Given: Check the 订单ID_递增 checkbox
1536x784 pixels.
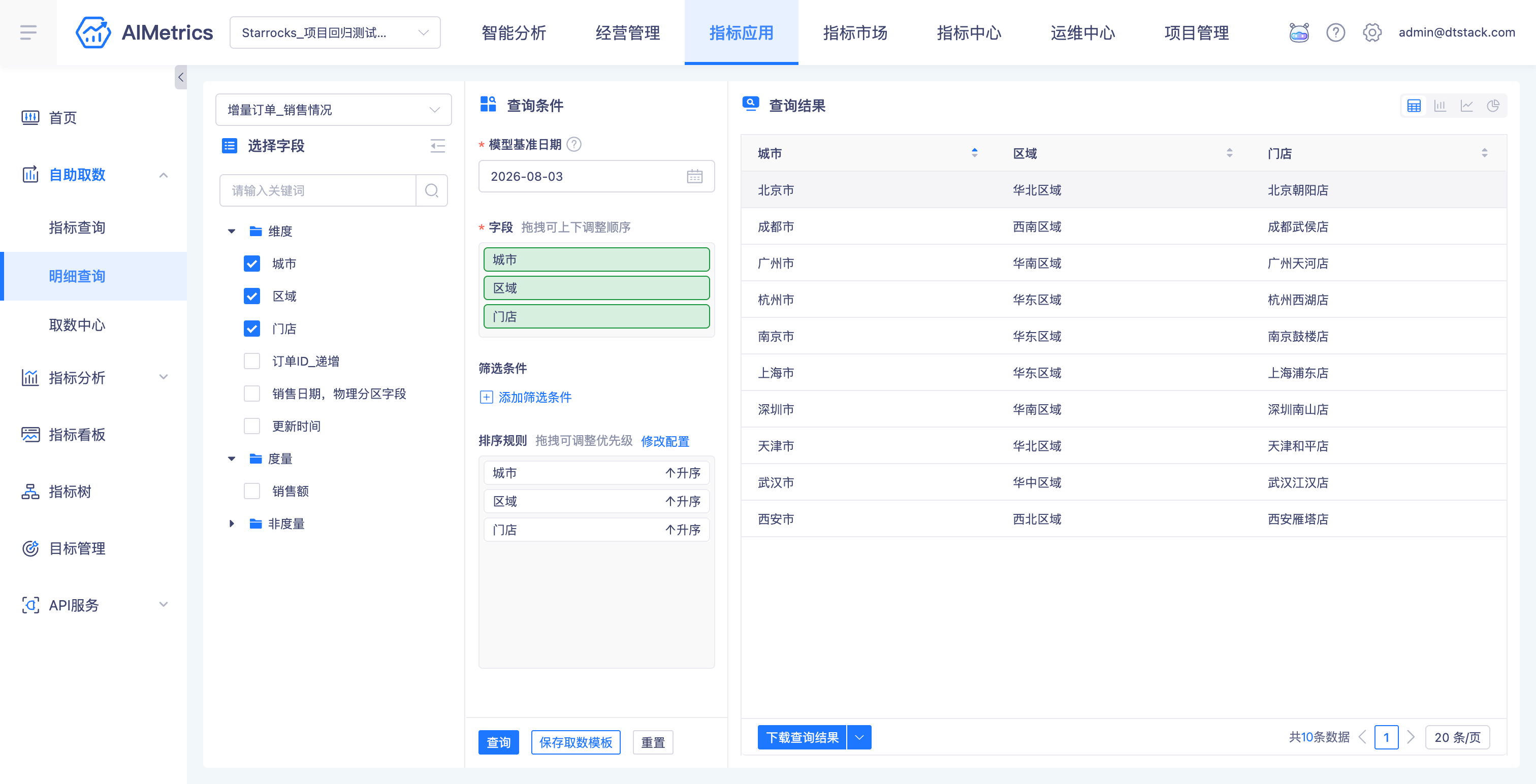Looking at the screenshot, I should pyautogui.click(x=252, y=362).
